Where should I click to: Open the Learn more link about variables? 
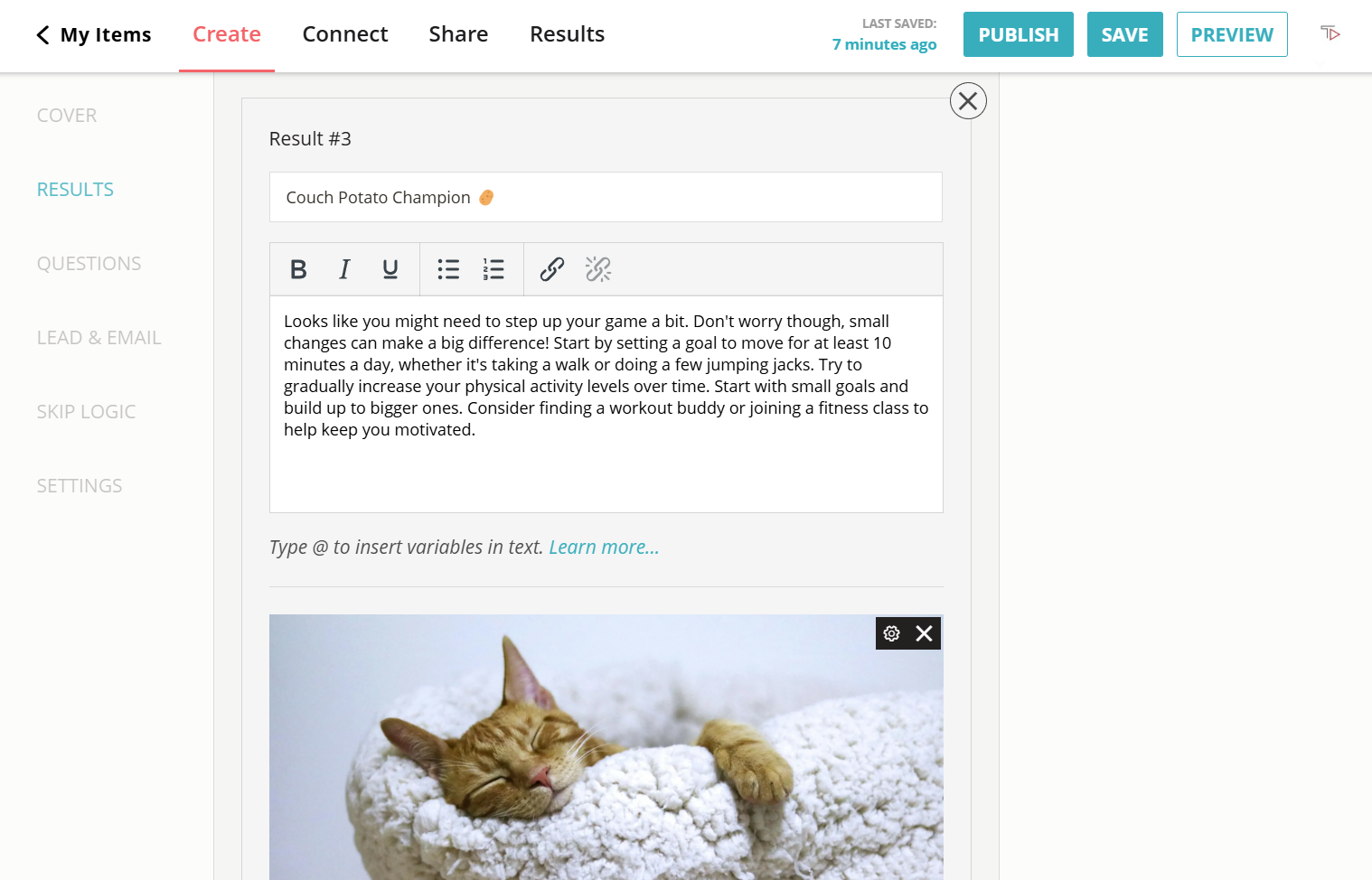pyautogui.click(x=603, y=547)
